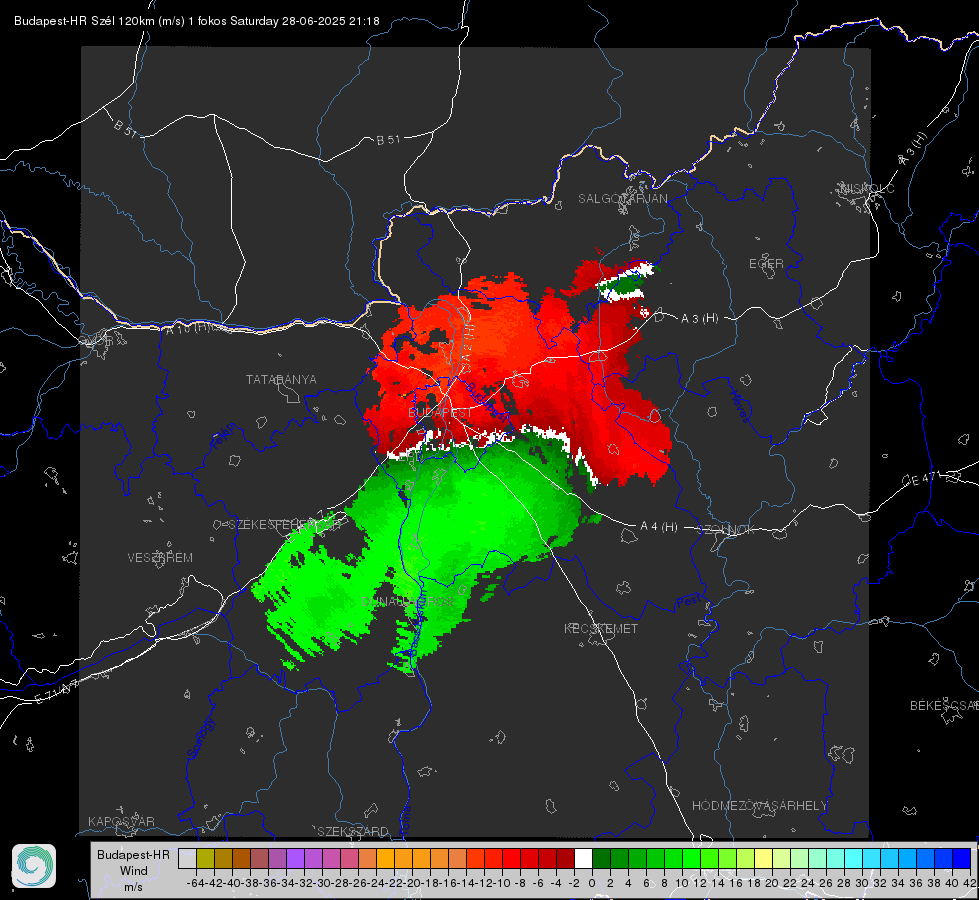This screenshot has width=979, height=900.
Task: Click the DUNAÚJVÁROS city label
Action: 407,601
